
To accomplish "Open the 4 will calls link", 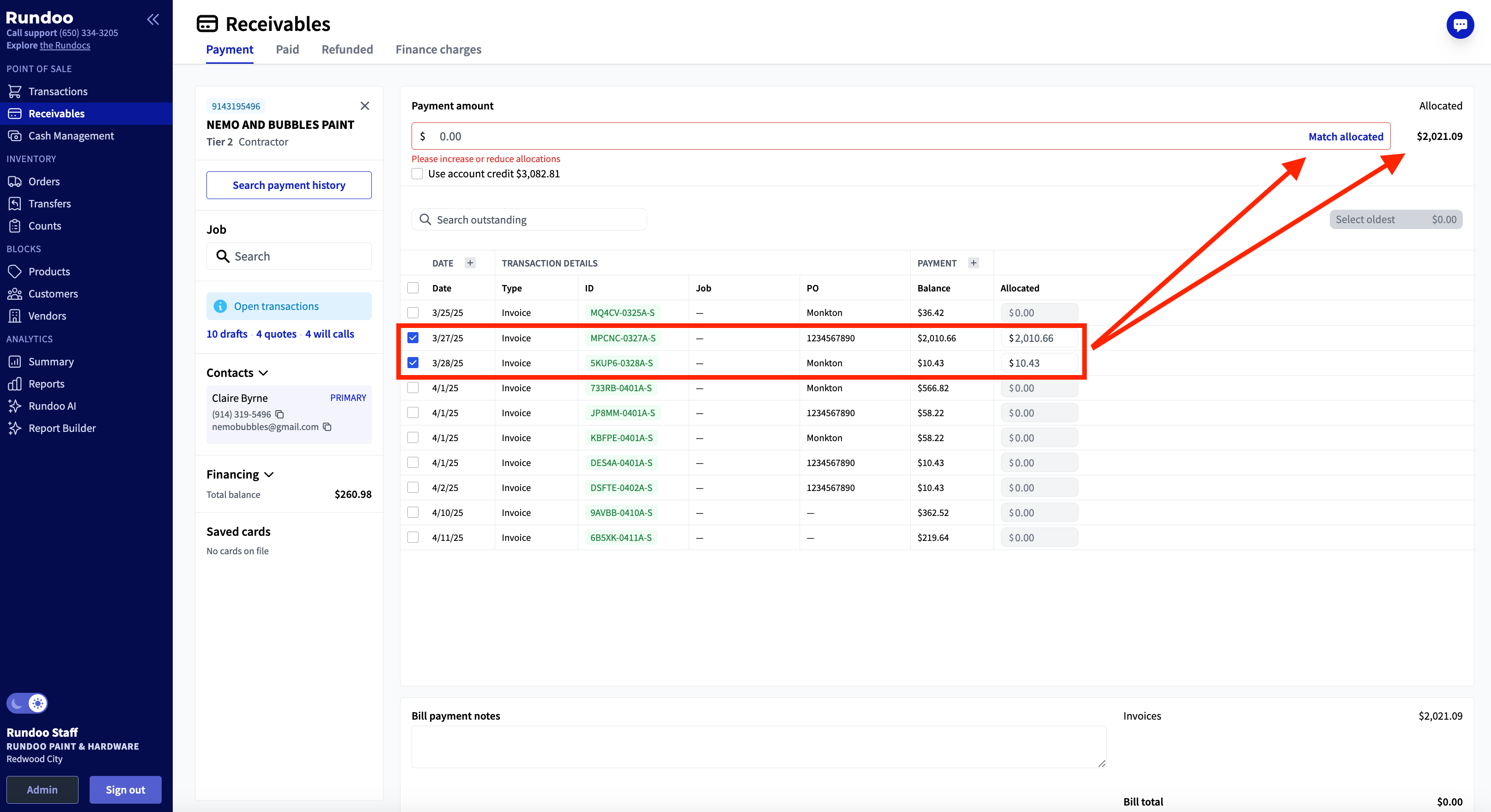I will pos(329,334).
